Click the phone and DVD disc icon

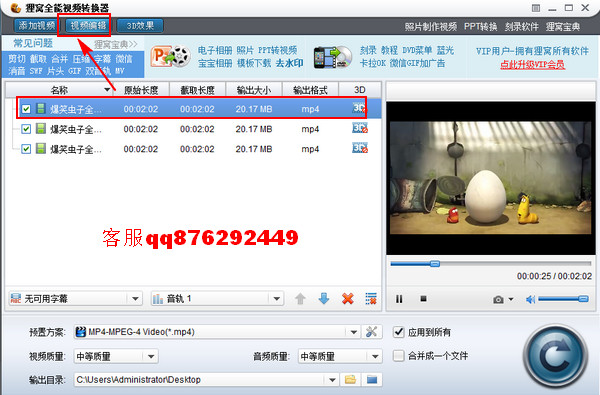point(333,57)
